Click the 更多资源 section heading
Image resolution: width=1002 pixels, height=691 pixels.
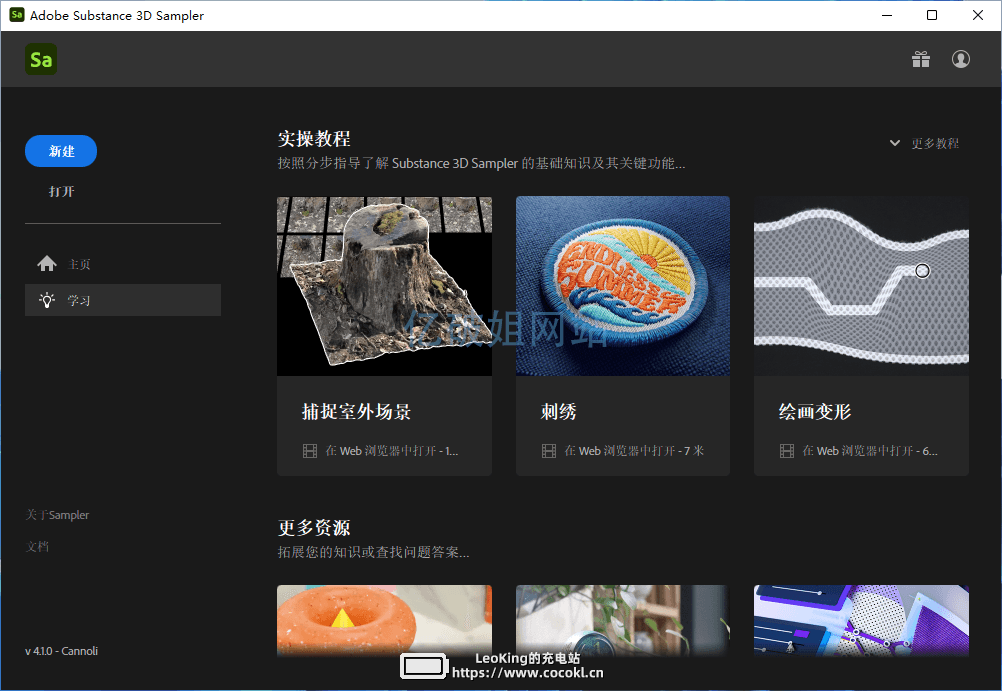(x=314, y=528)
